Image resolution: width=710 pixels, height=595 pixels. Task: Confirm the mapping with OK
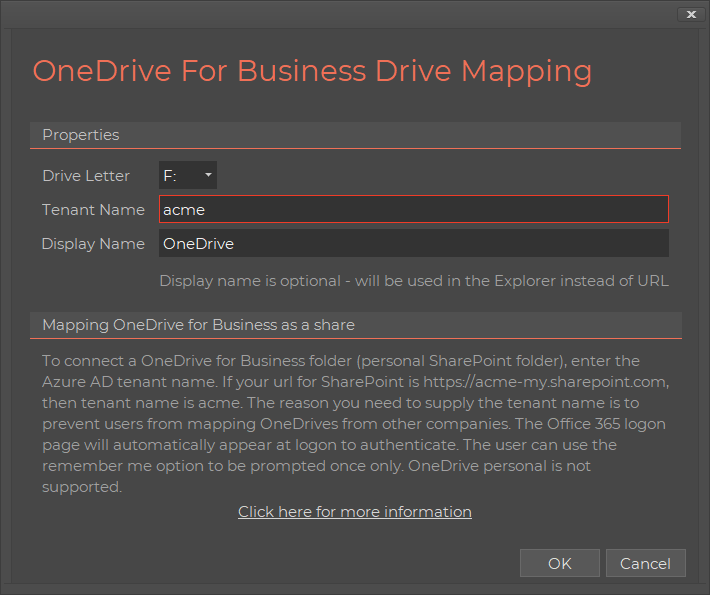coord(560,563)
